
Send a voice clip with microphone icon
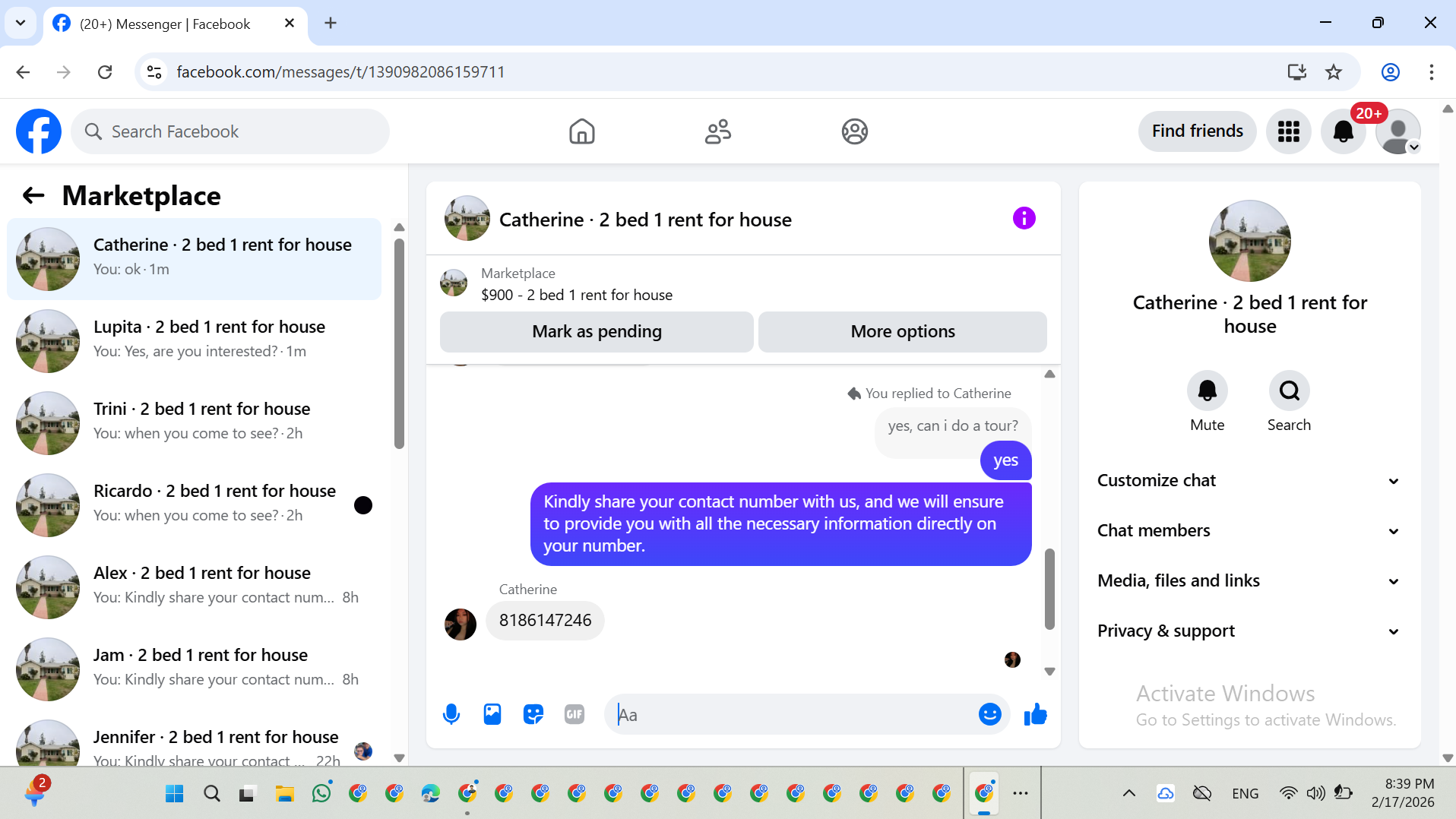pyautogui.click(x=451, y=714)
